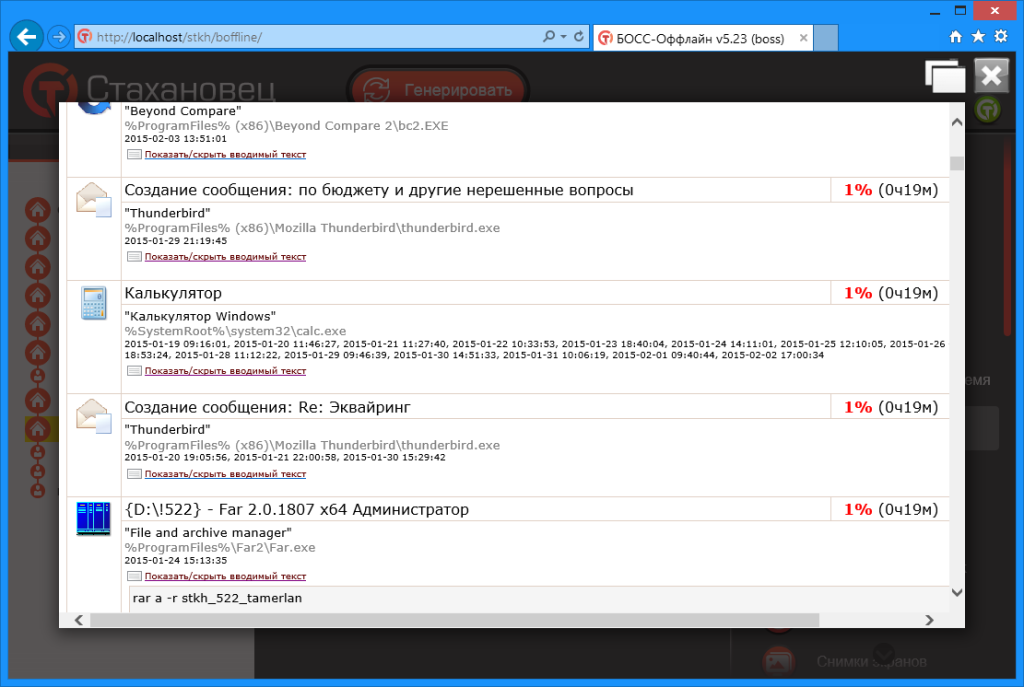Image resolution: width=1024 pixels, height=687 pixels.
Task: Click the Far manager blue panels icon
Action: click(93, 519)
